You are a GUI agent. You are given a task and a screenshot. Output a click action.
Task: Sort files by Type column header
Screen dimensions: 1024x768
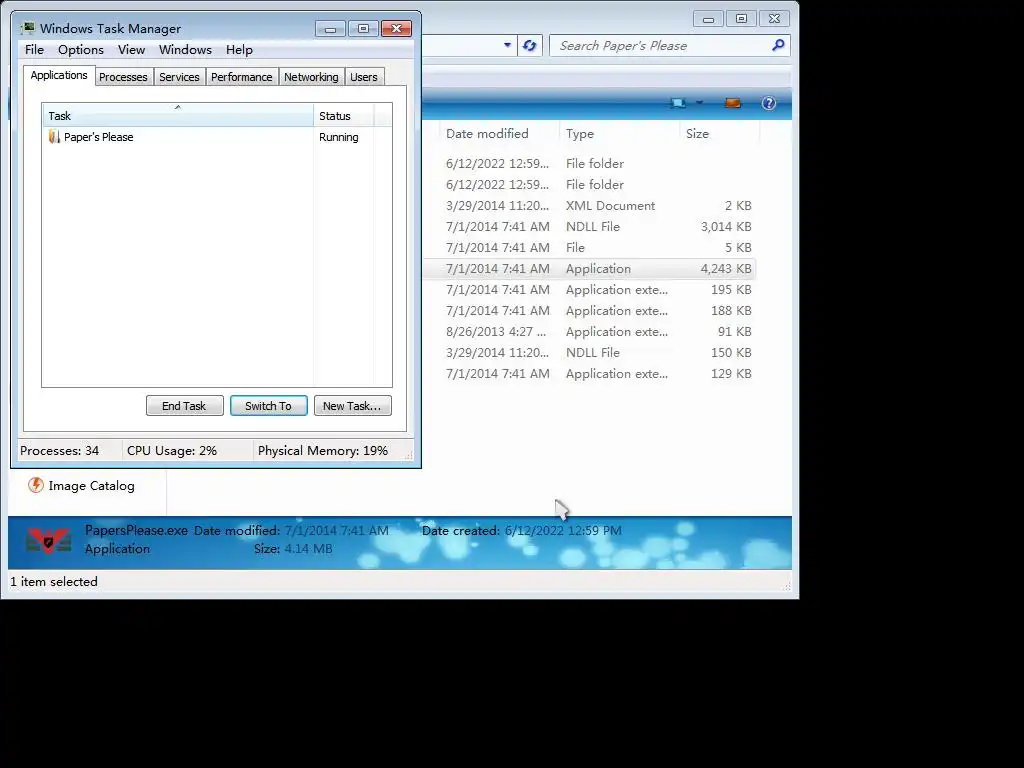(x=619, y=134)
